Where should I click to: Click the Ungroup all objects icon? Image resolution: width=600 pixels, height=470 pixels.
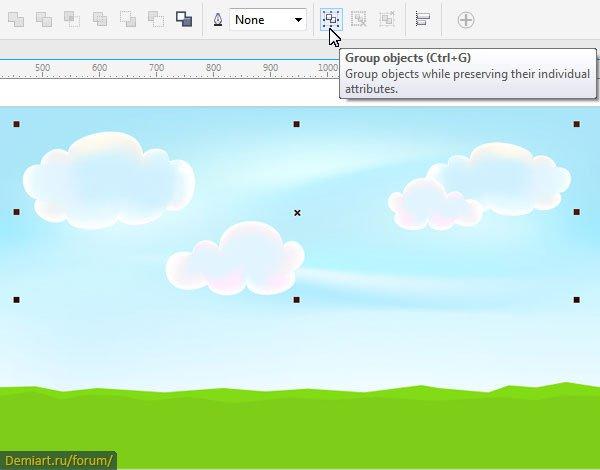pyautogui.click(x=387, y=19)
